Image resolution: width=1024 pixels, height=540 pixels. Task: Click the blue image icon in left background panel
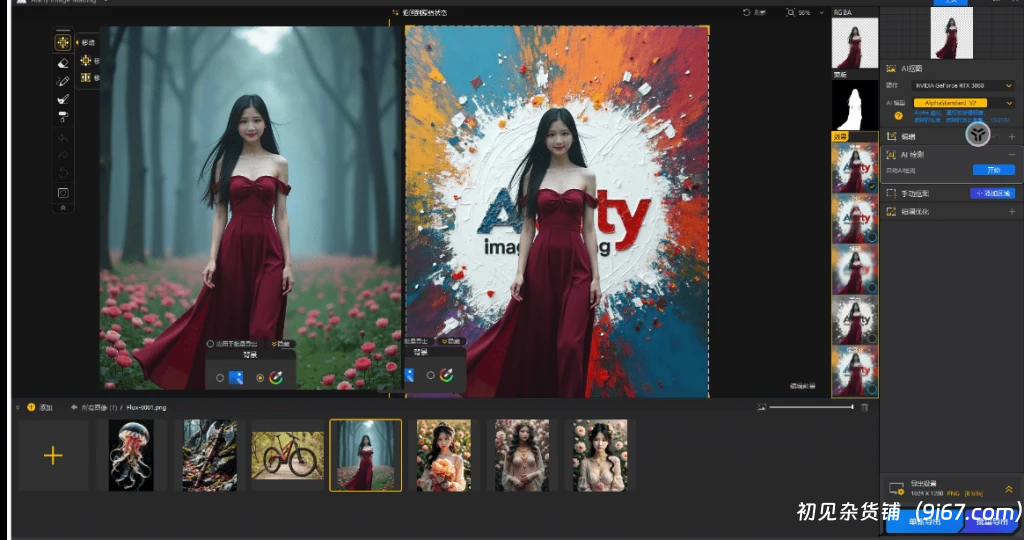tap(236, 377)
